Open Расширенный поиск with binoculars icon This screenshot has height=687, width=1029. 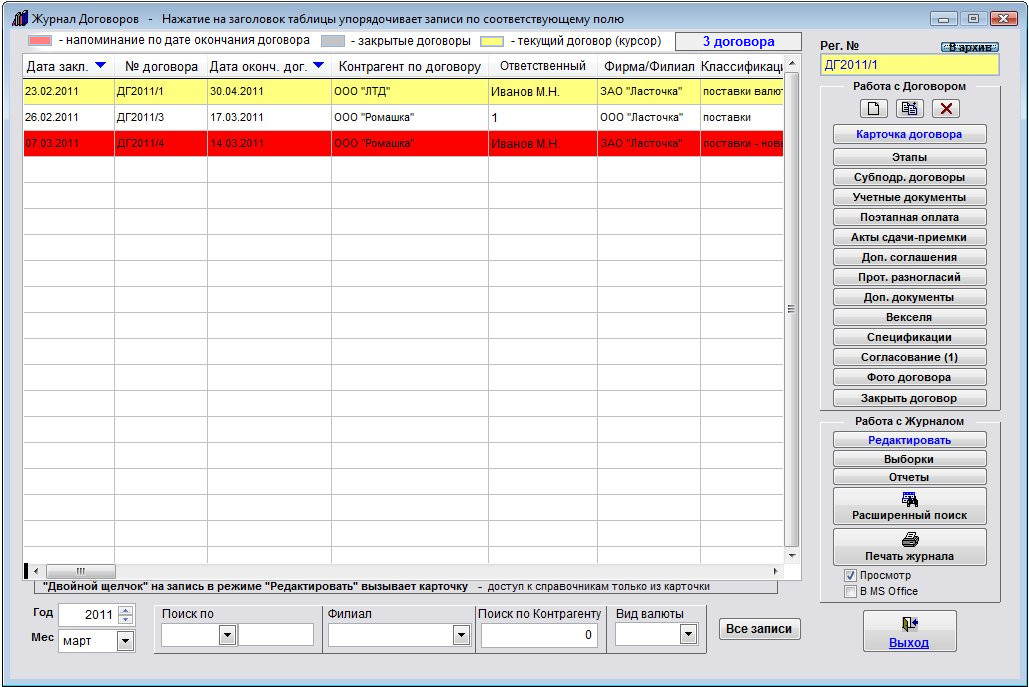(909, 506)
